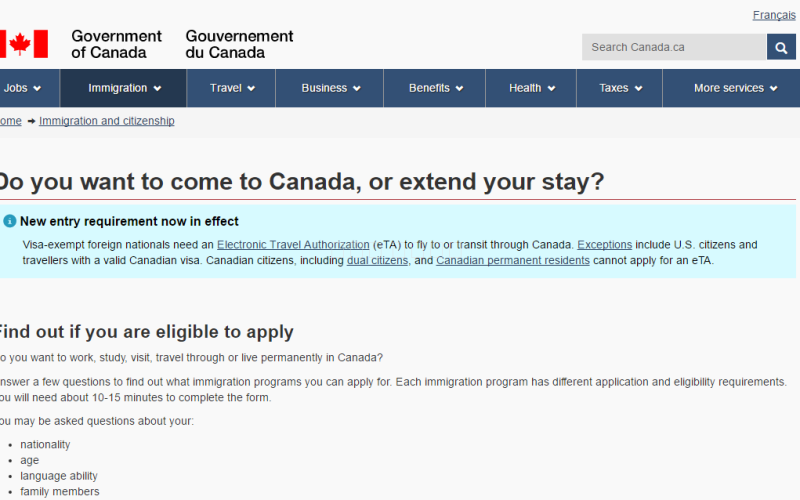Go to Immigration and citizenship breadcrumb
Image resolution: width=800 pixels, height=500 pixels.
106,121
